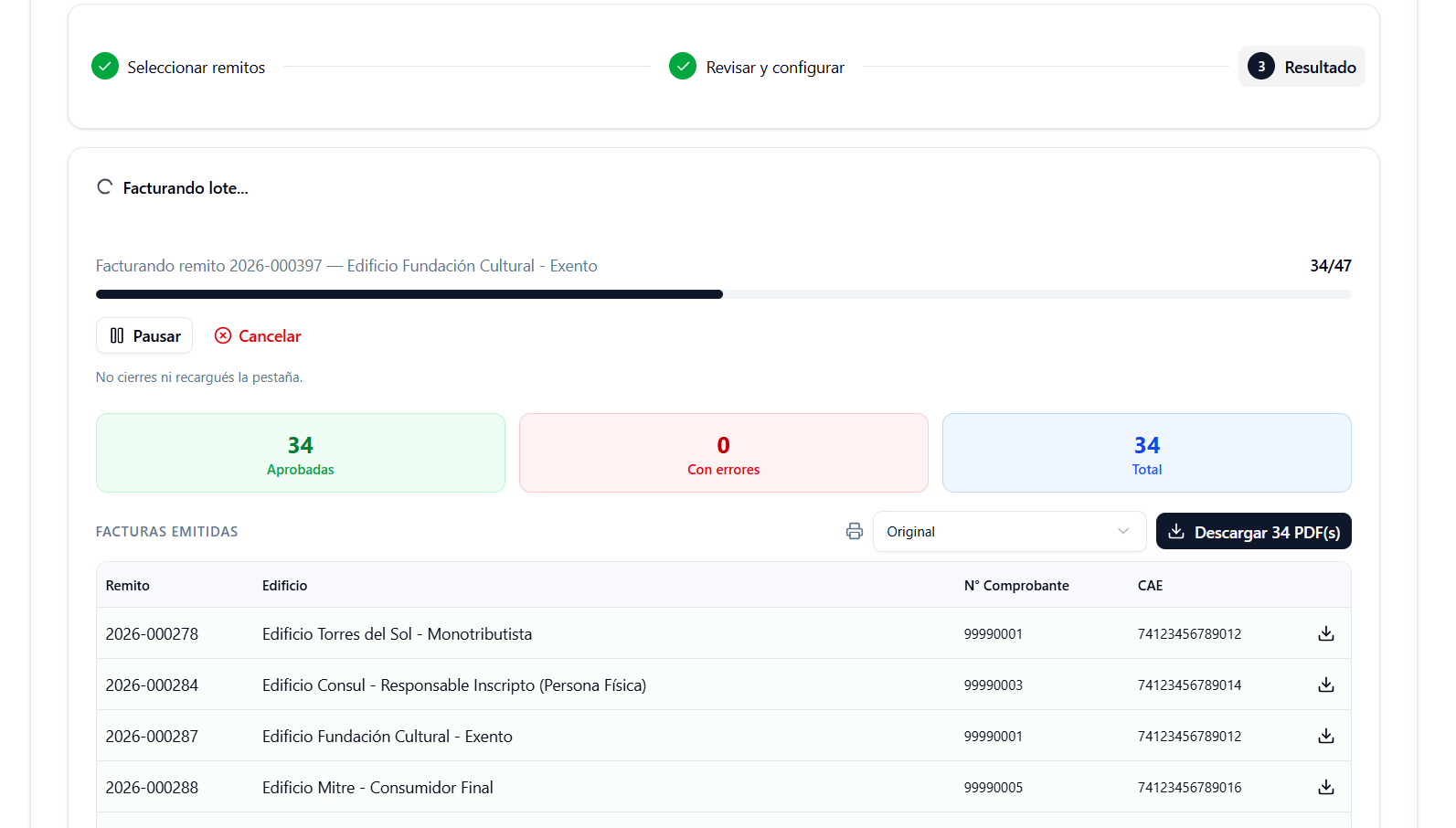
Task: Click the Remito column header
Action: 128,586
